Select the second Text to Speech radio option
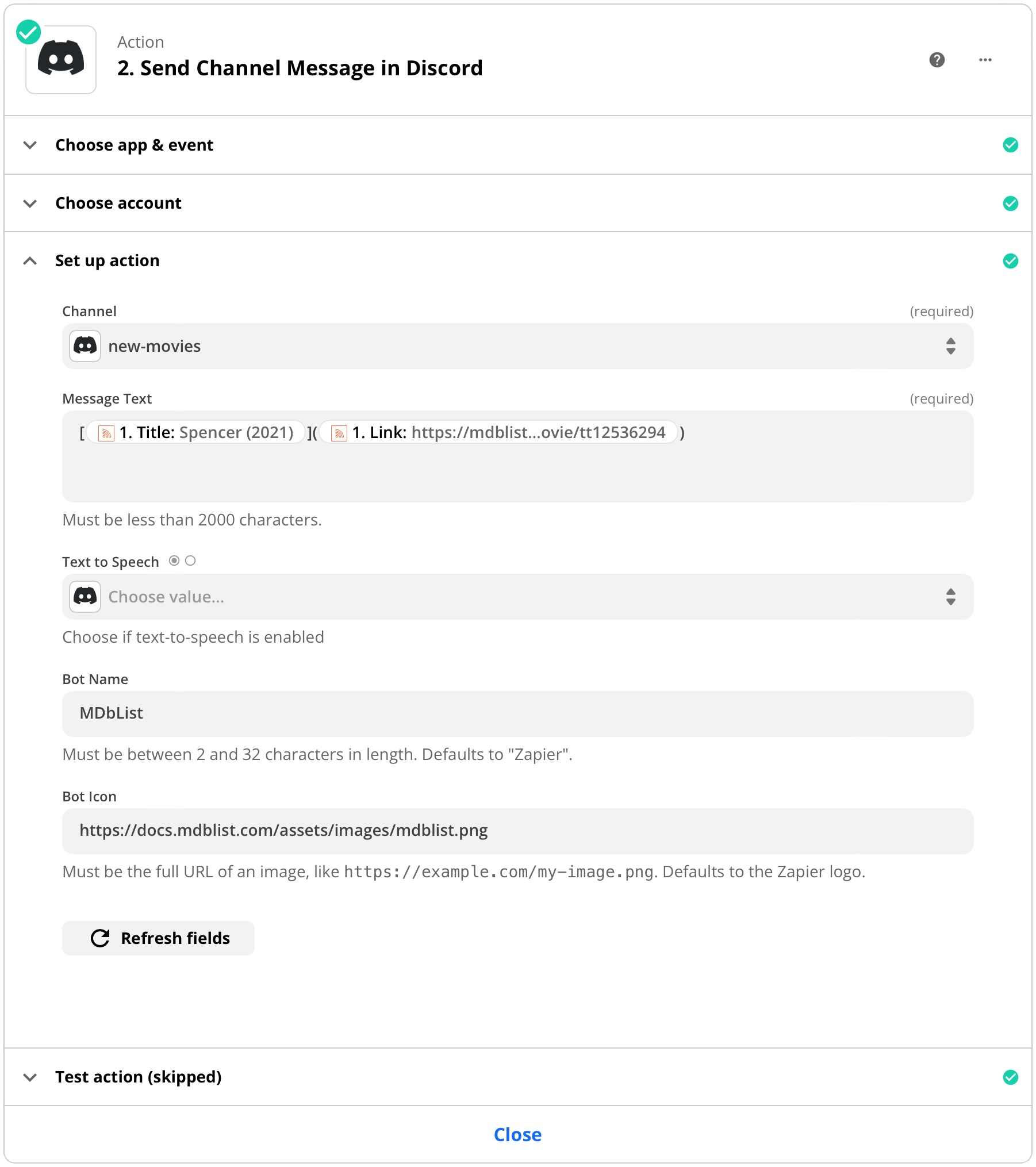The width and height of the screenshot is (1036, 1167). click(190, 561)
